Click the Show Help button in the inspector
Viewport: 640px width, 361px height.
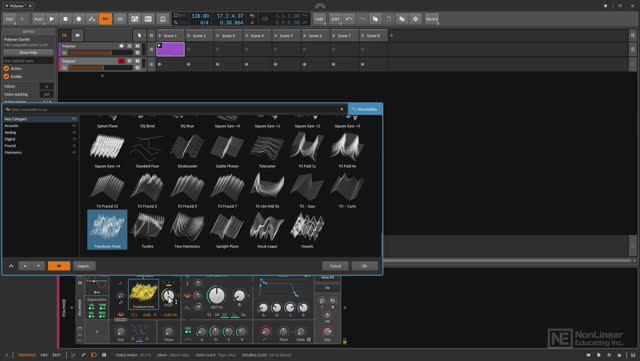click(x=28, y=52)
